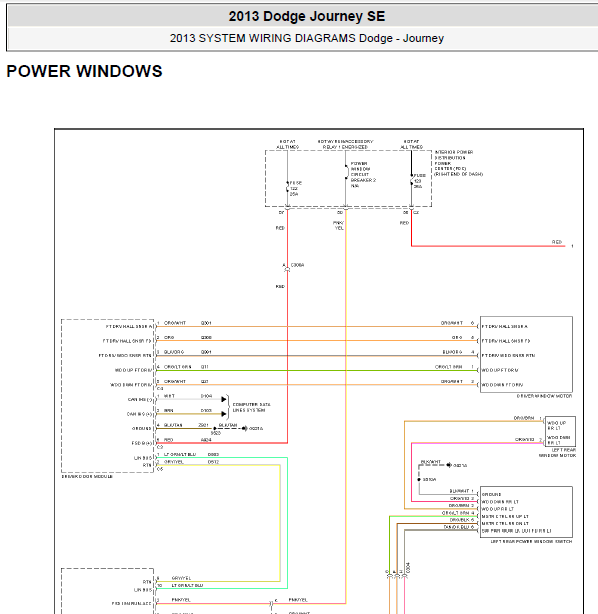The width and height of the screenshot is (598, 614).
Task: Click 'GROUND' pin in driver door module
Action: (141, 428)
